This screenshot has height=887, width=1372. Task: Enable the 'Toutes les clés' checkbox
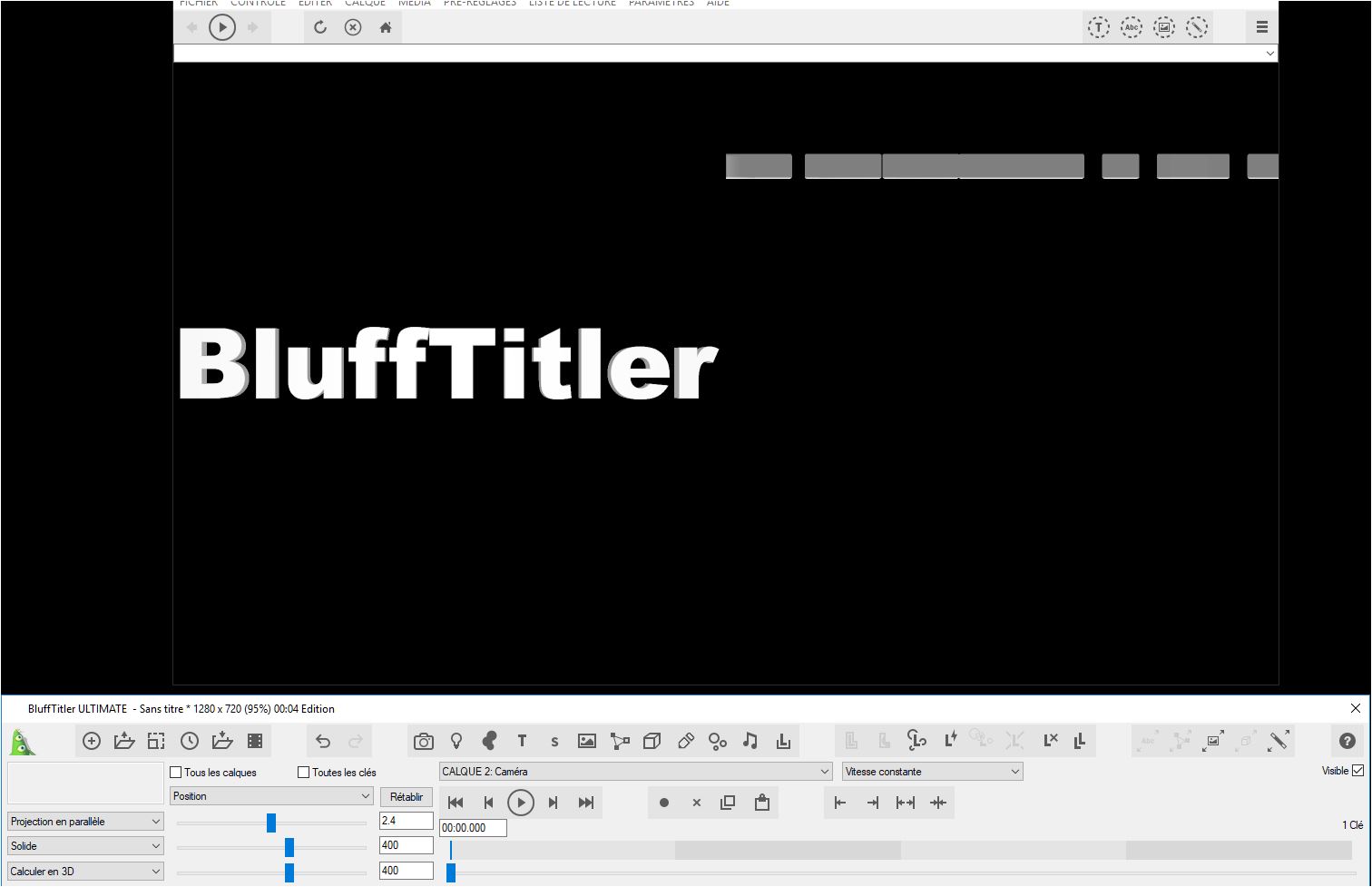[304, 772]
